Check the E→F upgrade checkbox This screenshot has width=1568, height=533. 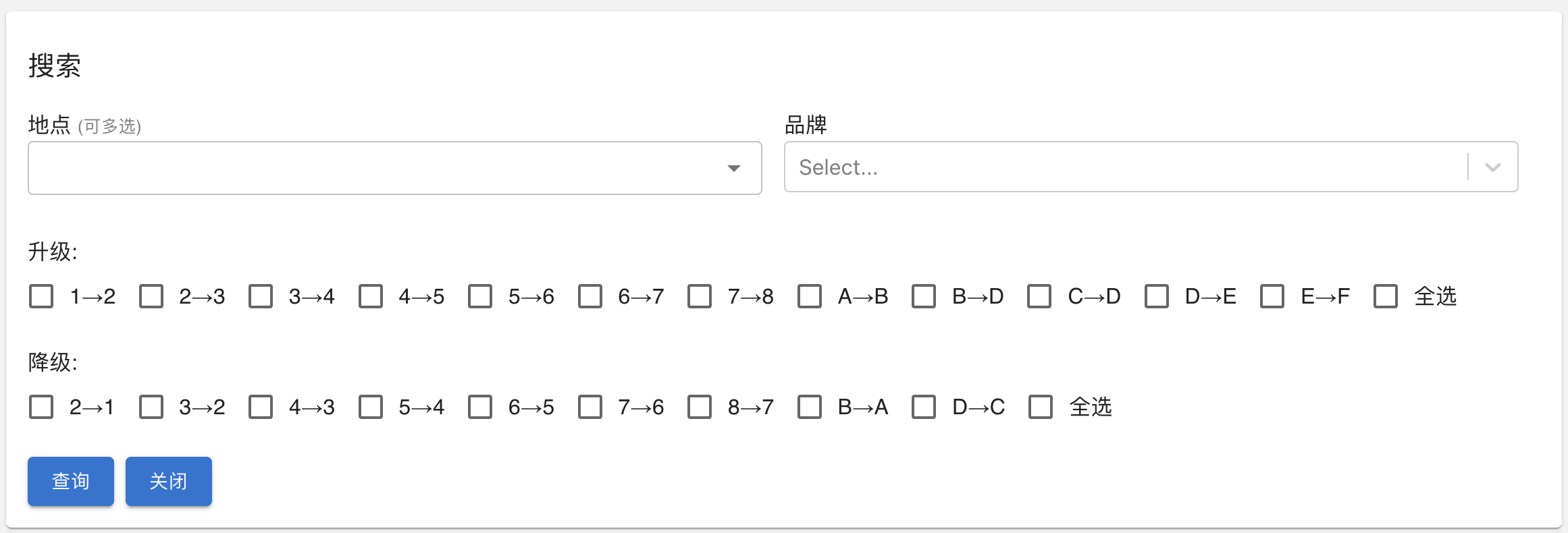point(1272,296)
